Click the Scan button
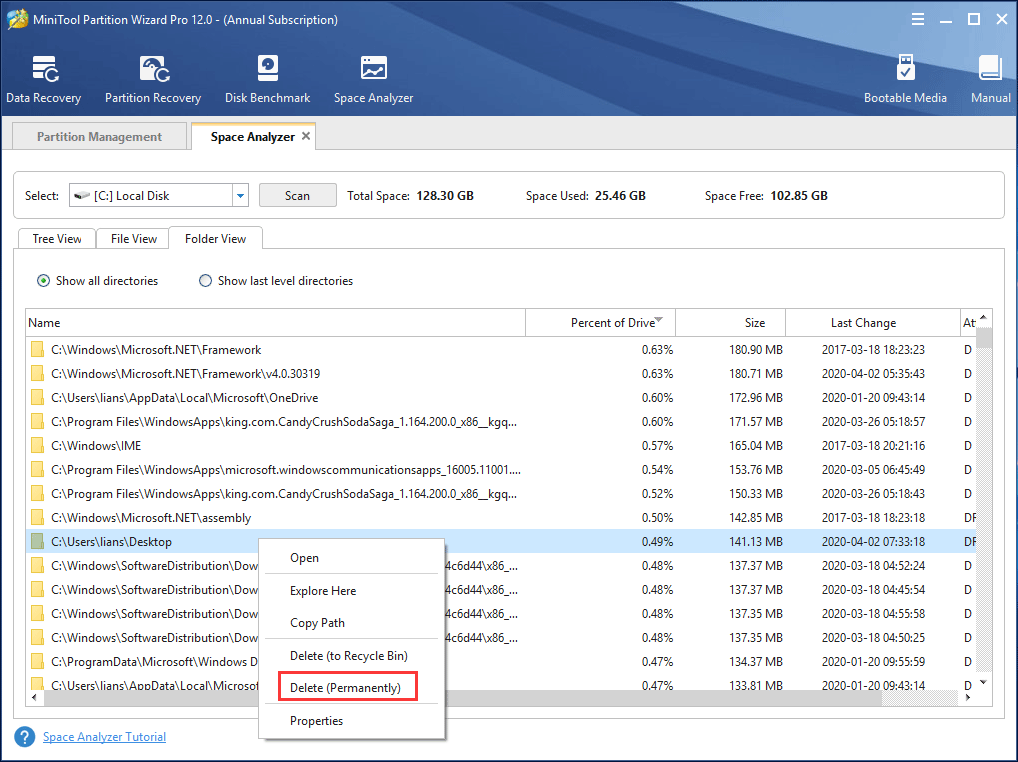This screenshot has width=1018, height=762. [297, 195]
